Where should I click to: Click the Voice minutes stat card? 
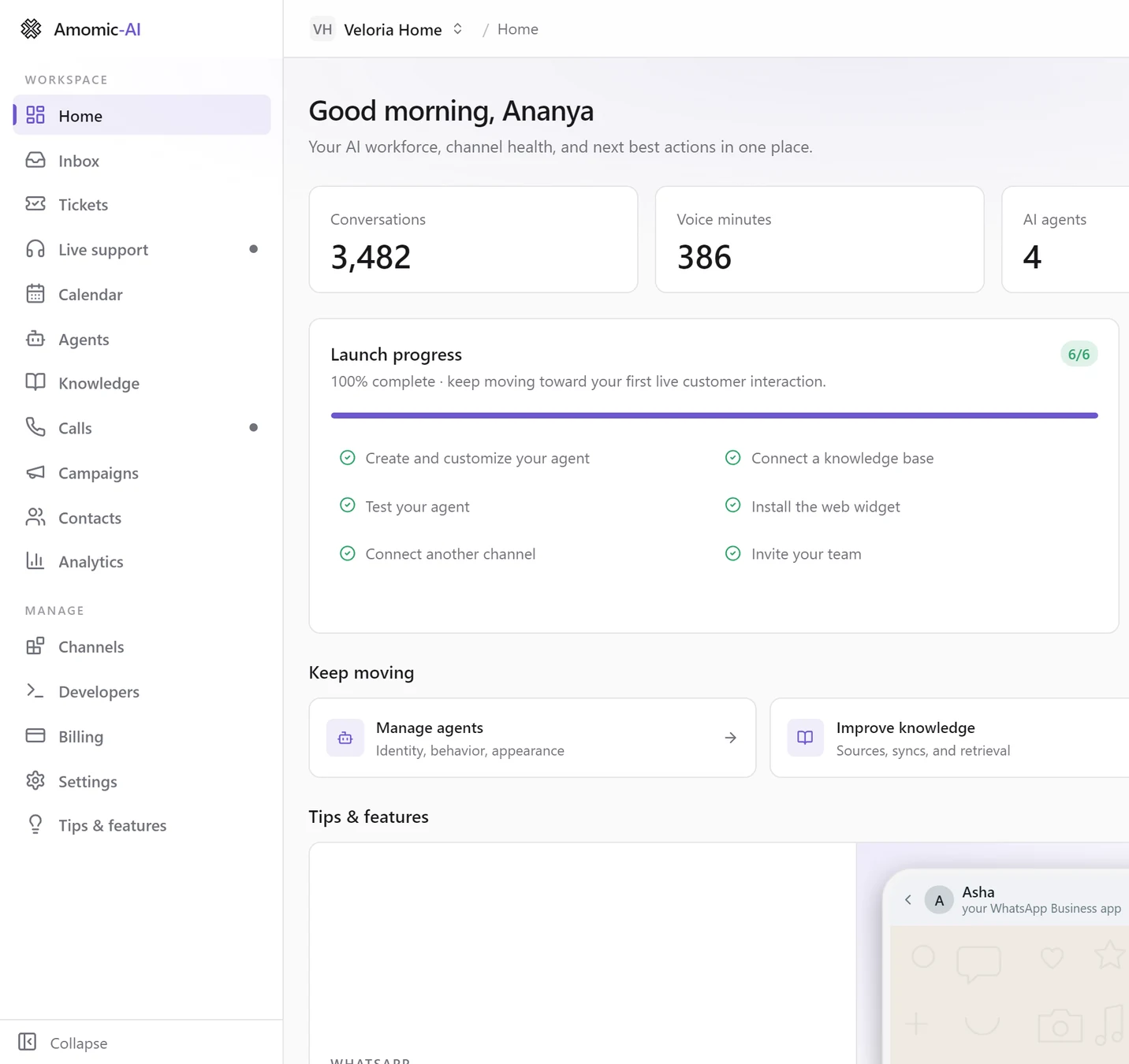click(819, 240)
